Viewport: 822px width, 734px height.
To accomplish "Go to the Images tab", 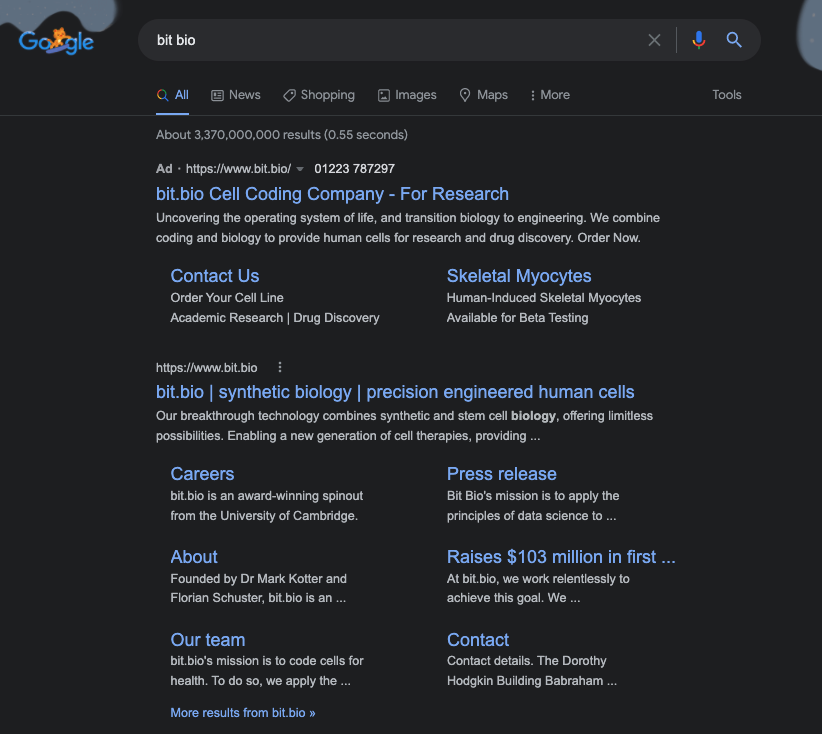I will tap(407, 95).
